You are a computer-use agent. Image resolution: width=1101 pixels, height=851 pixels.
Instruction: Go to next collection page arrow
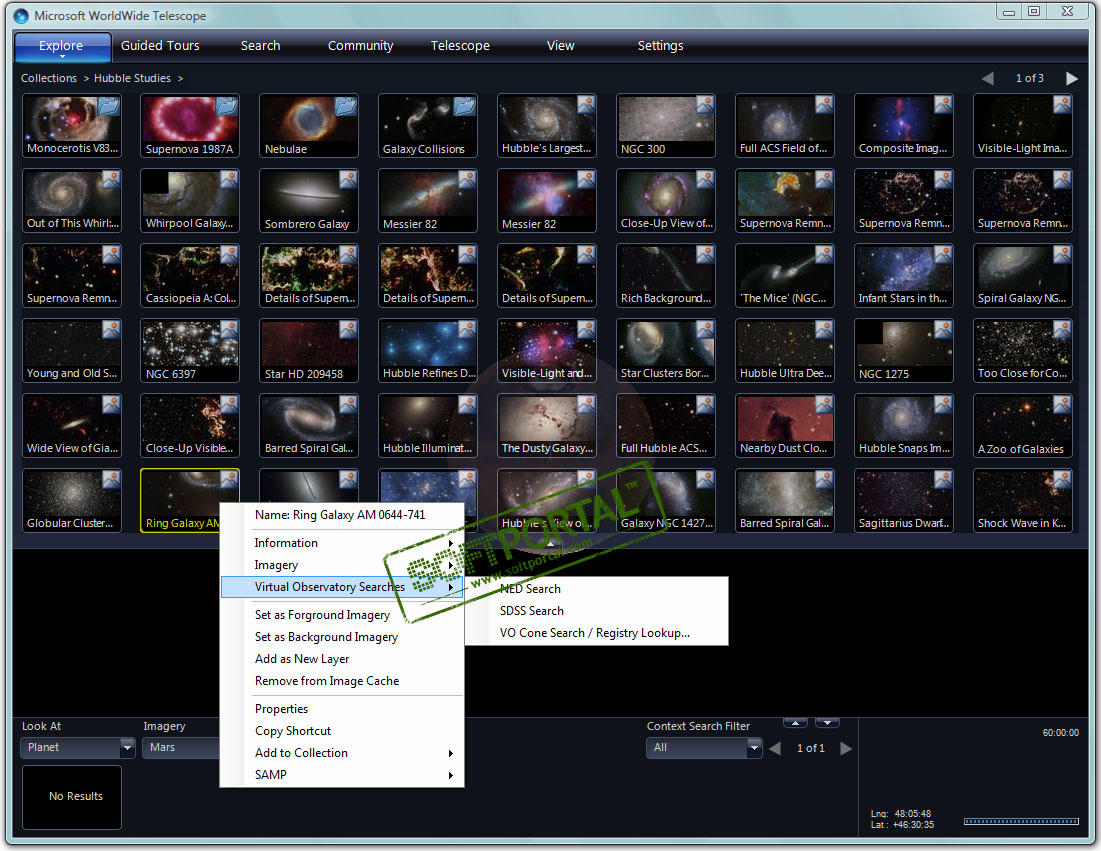click(x=1072, y=79)
